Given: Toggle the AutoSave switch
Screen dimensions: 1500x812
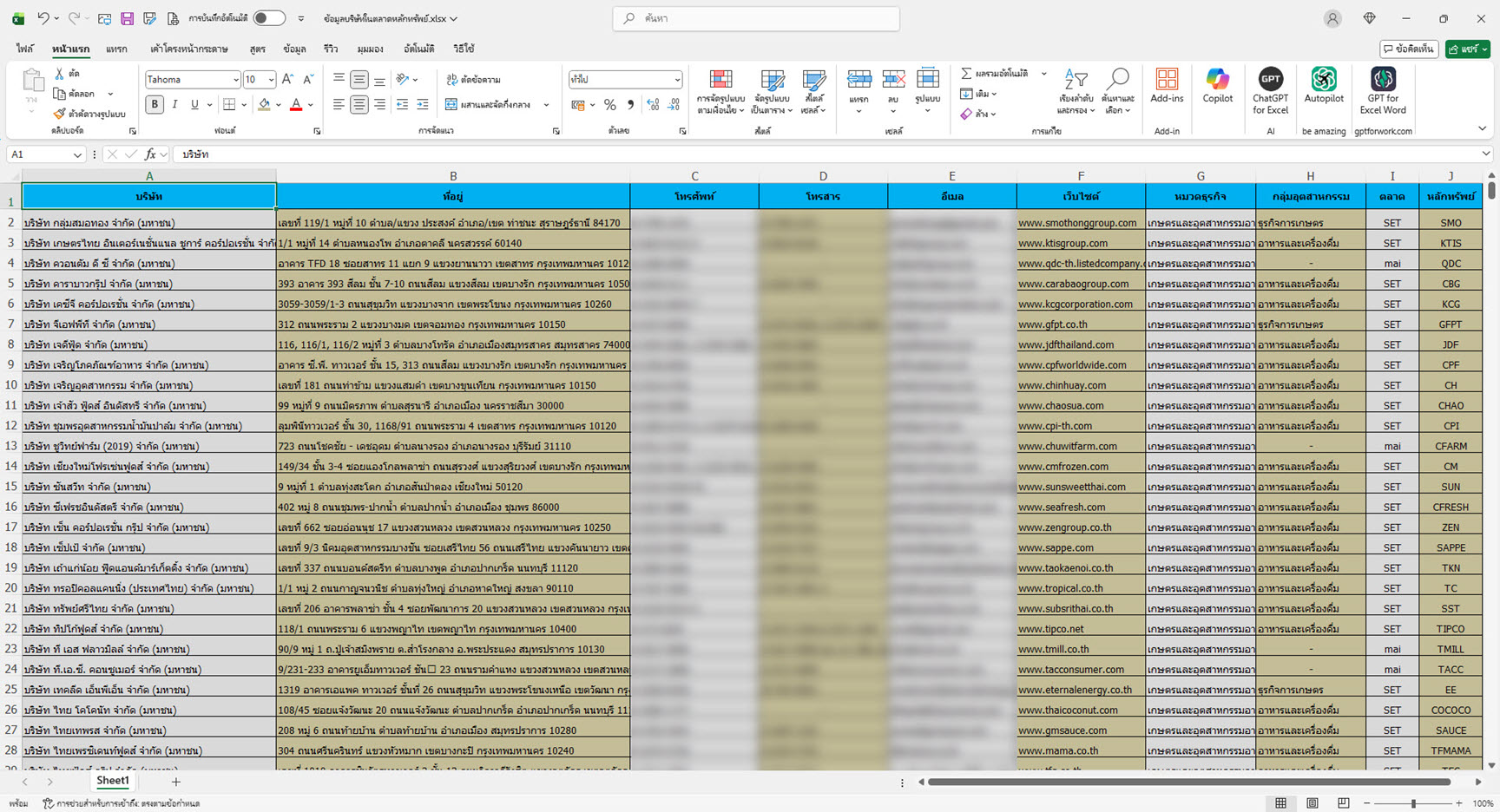Looking at the screenshot, I should tap(269, 18).
